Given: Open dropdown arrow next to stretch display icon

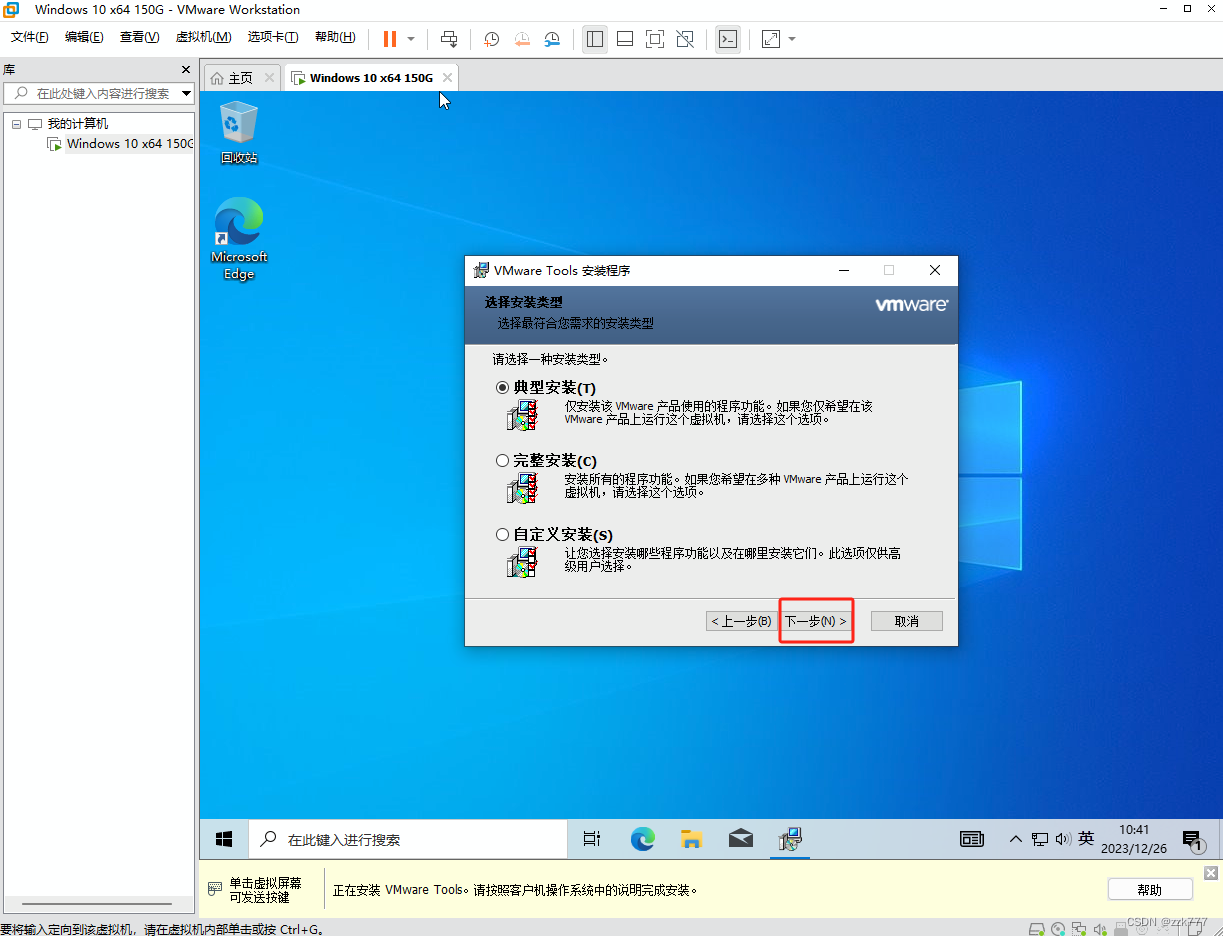Looking at the screenshot, I should [792, 39].
